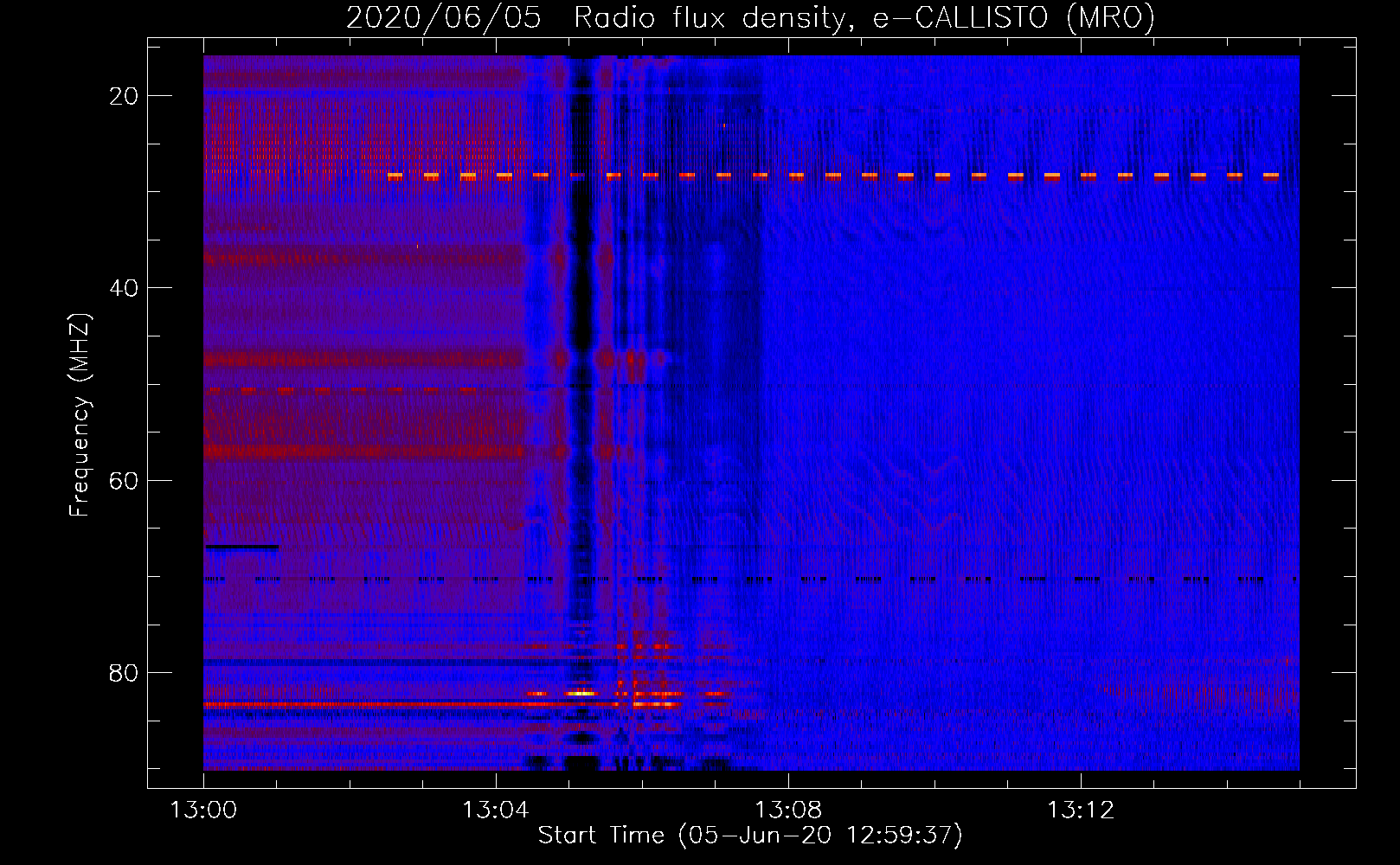Click the 13:00 time tick label

coord(203,811)
